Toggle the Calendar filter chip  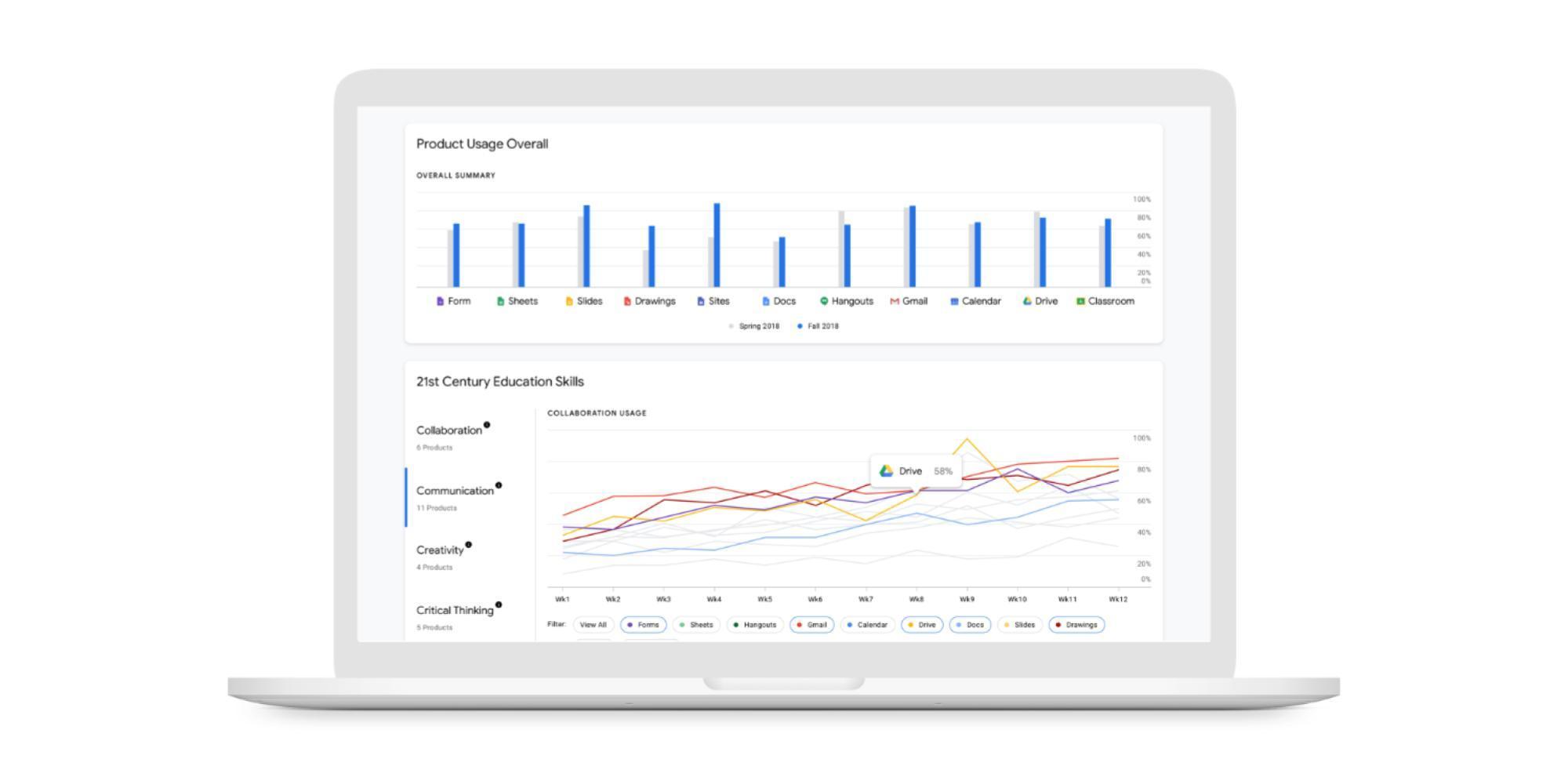coord(867,625)
